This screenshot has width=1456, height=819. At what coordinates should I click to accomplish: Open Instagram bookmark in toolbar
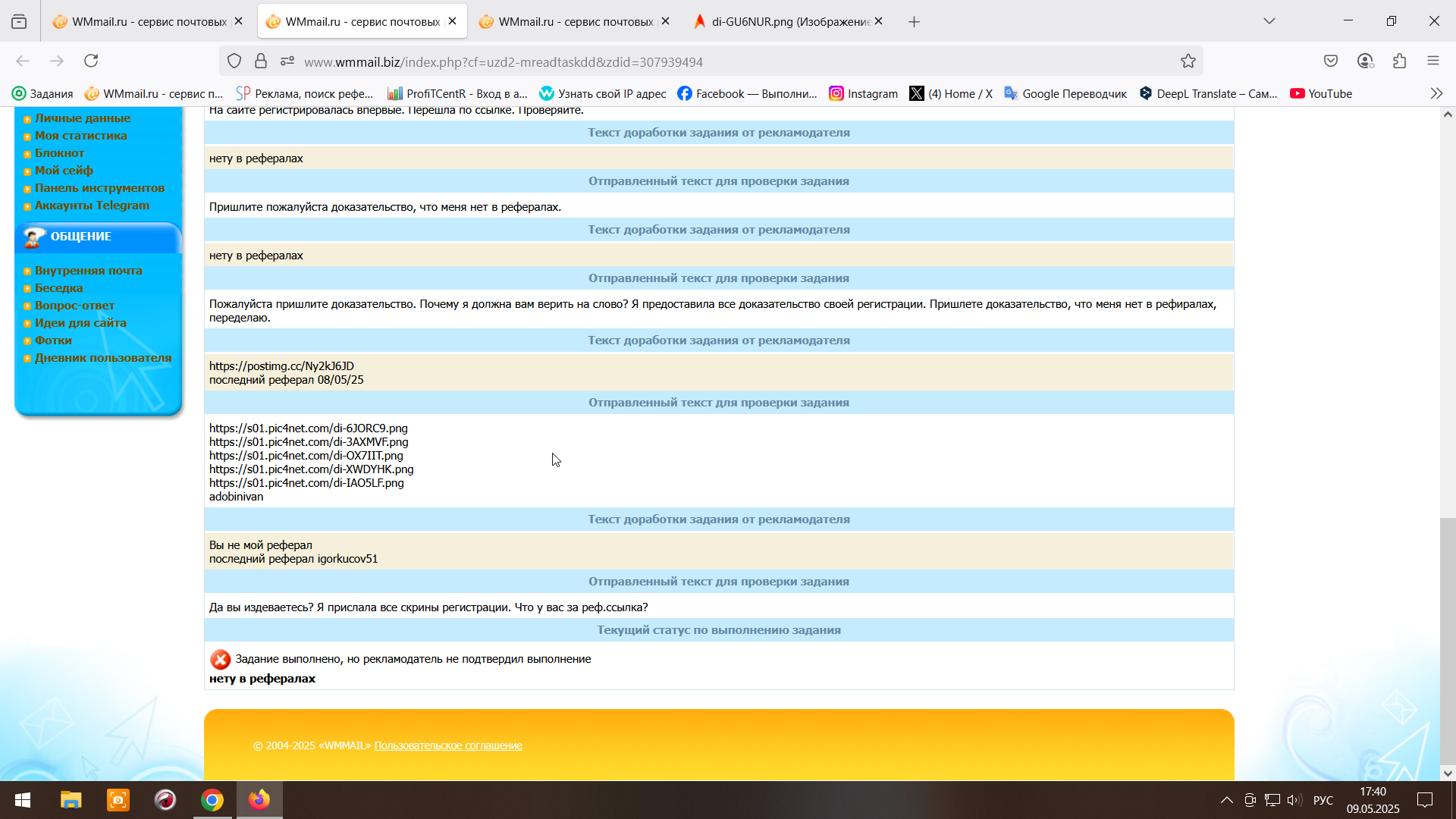click(x=863, y=93)
